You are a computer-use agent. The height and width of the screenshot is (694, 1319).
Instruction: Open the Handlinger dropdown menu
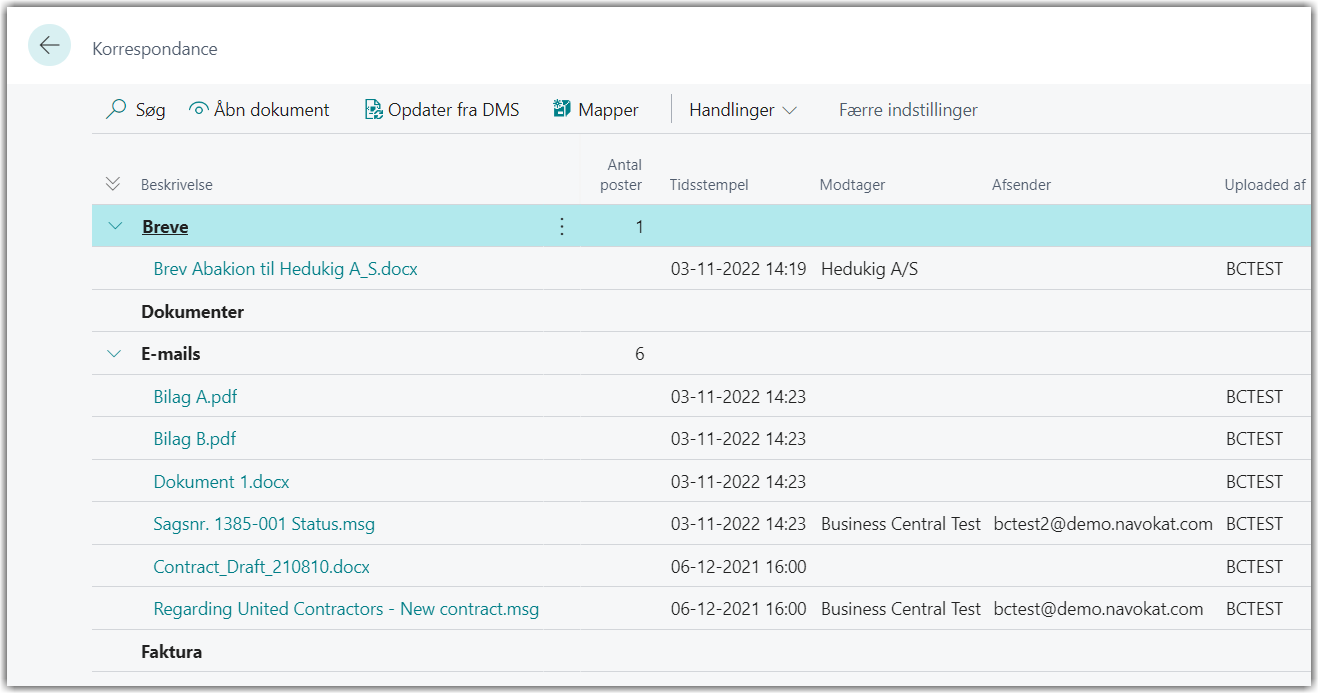(x=742, y=110)
